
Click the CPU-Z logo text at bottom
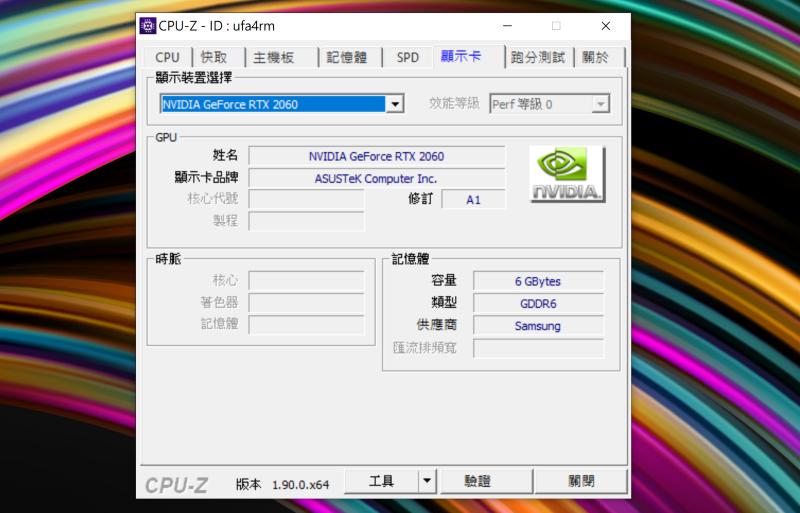(177, 485)
